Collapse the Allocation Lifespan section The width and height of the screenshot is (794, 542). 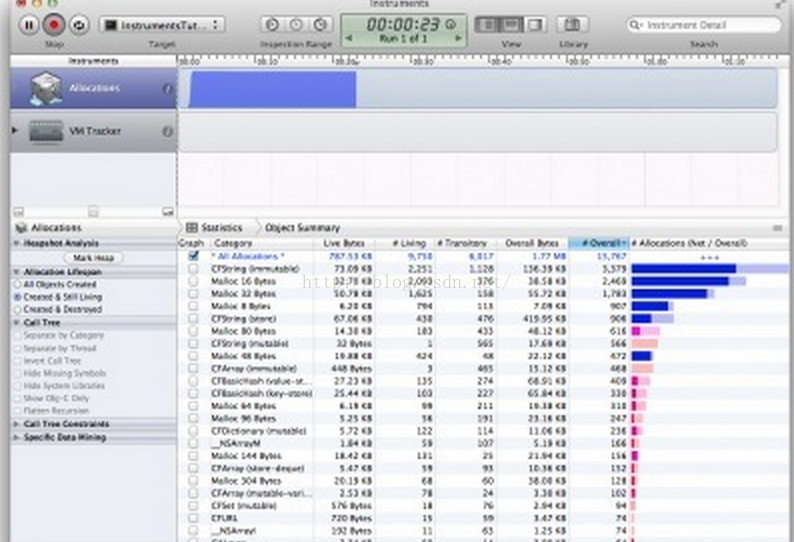pos(16,272)
